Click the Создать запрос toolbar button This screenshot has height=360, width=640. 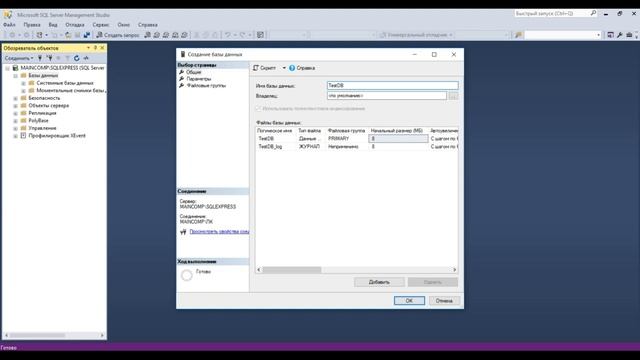(118, 35)
